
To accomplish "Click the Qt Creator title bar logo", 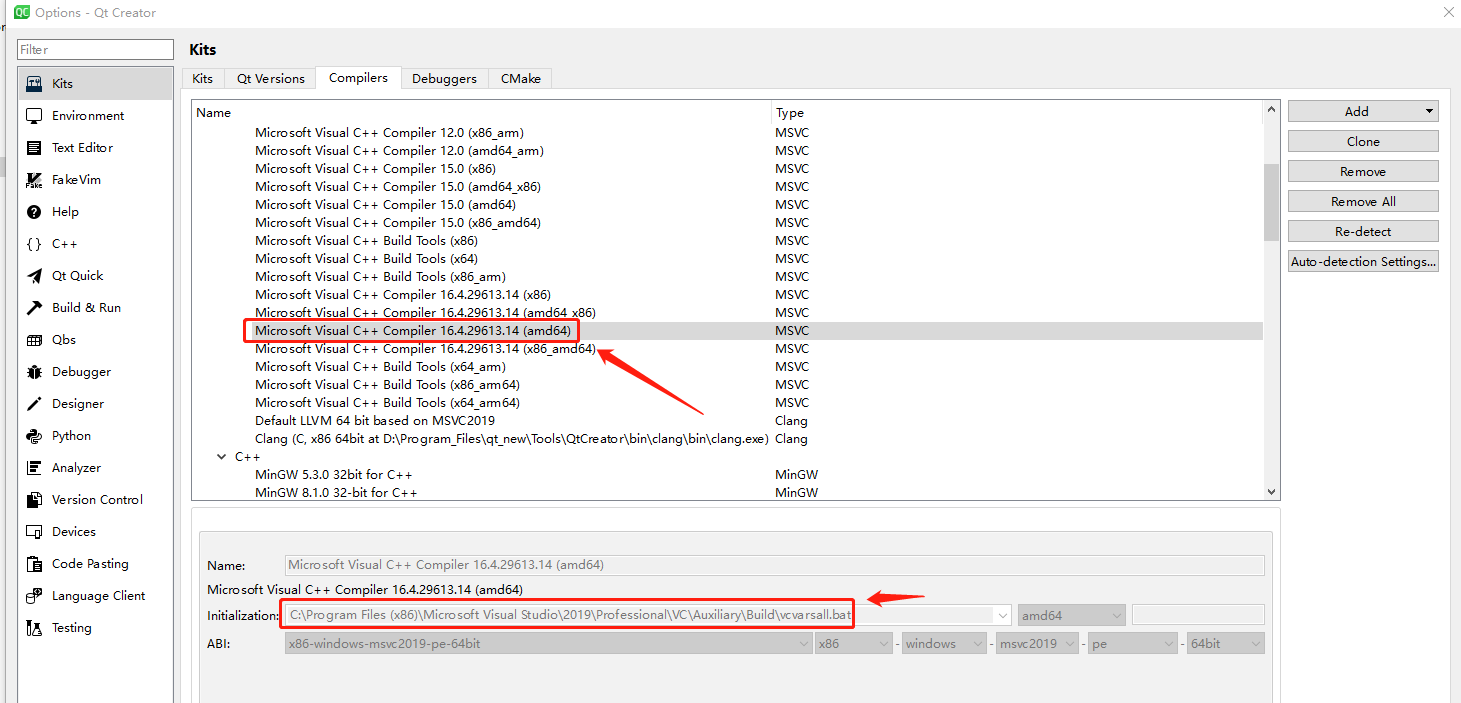I will [x=21, y=12].
